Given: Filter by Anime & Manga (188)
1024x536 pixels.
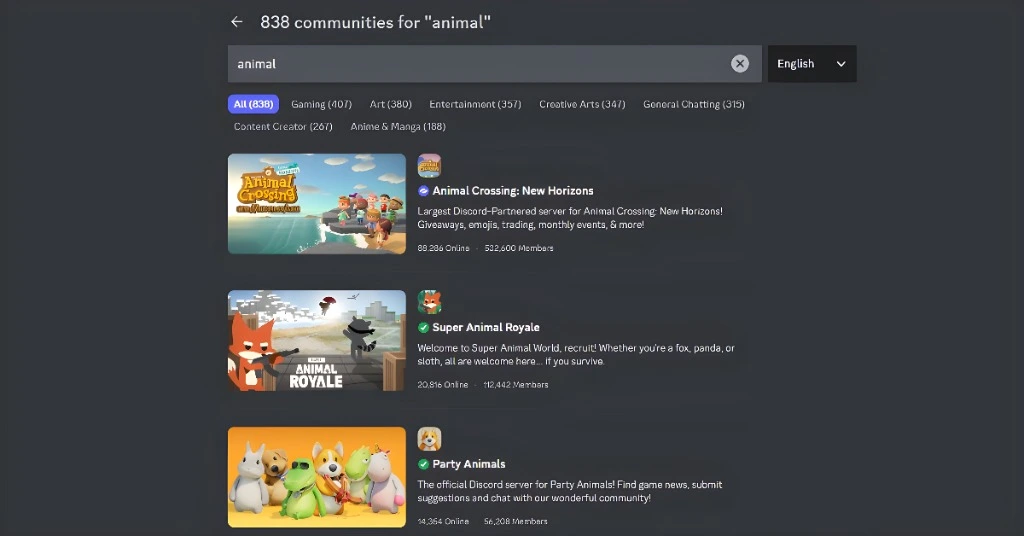Looking at the screenshot, I should pos(398,127).
